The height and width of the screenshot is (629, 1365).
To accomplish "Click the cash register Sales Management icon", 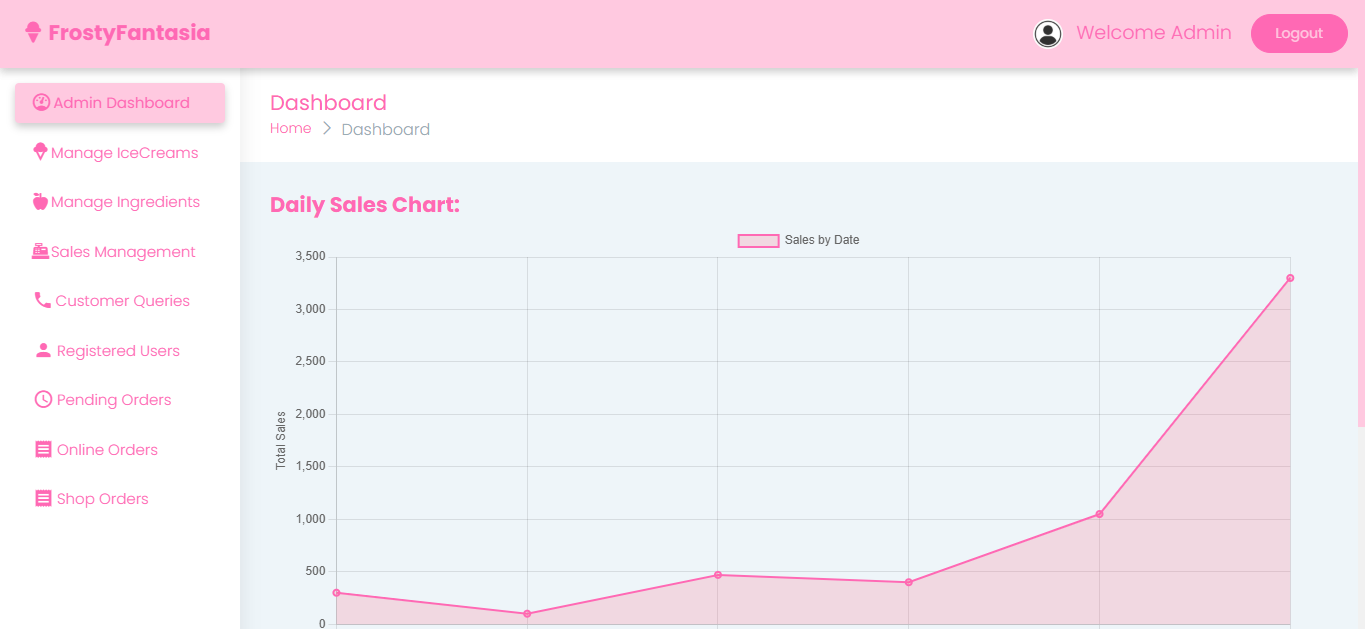I will click(x=40, y=251).
